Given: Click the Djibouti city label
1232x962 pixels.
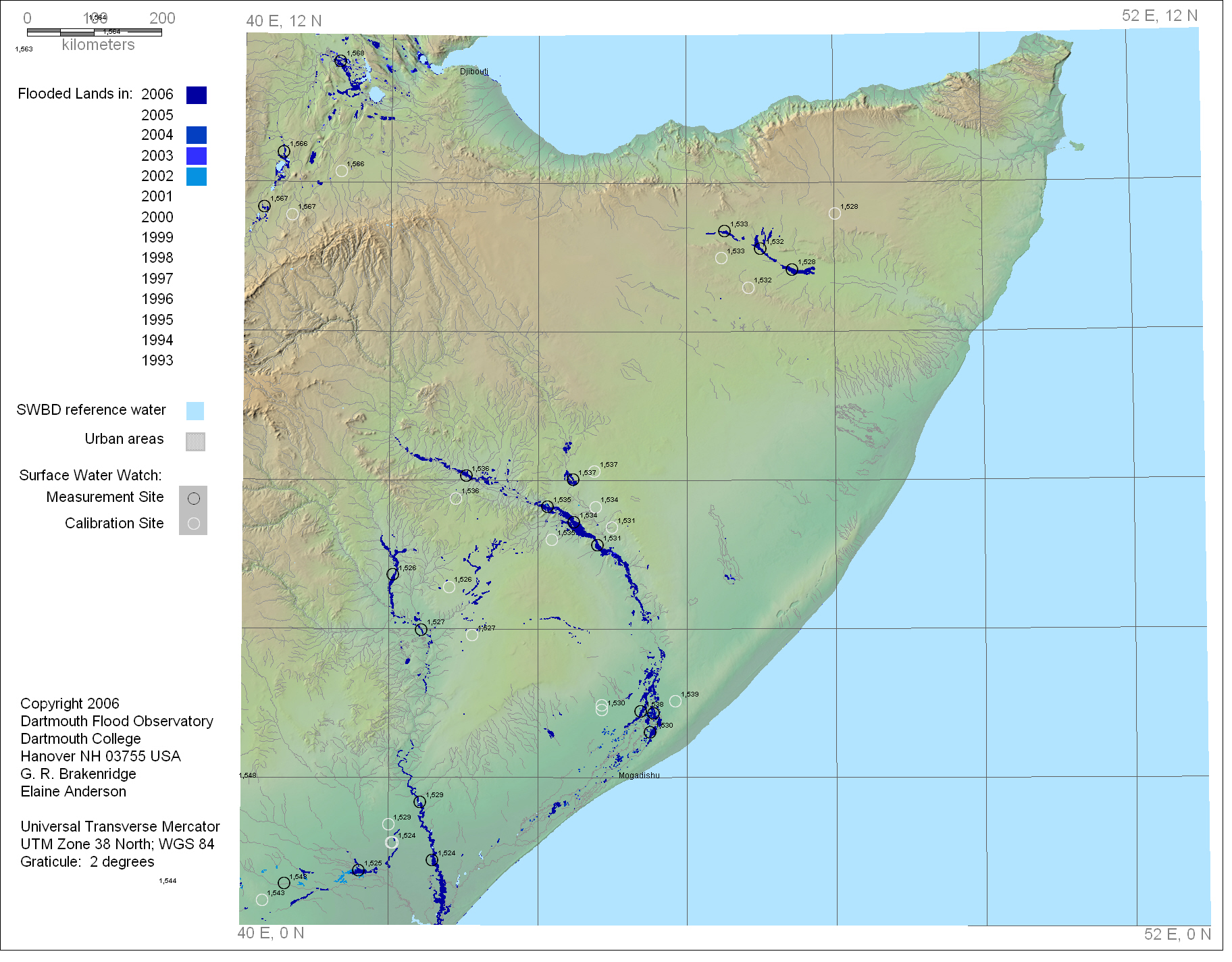Looking at the screenshot, I should (x=473, y=72).
